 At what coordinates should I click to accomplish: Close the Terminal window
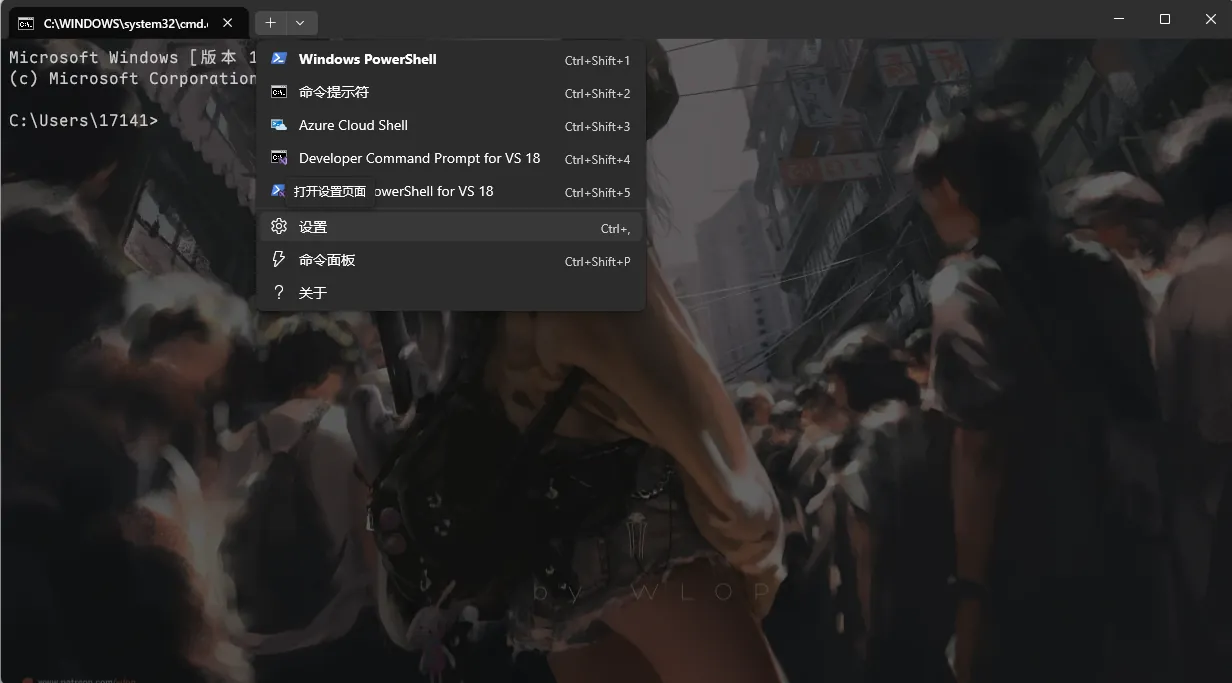tap(1210, 19)
